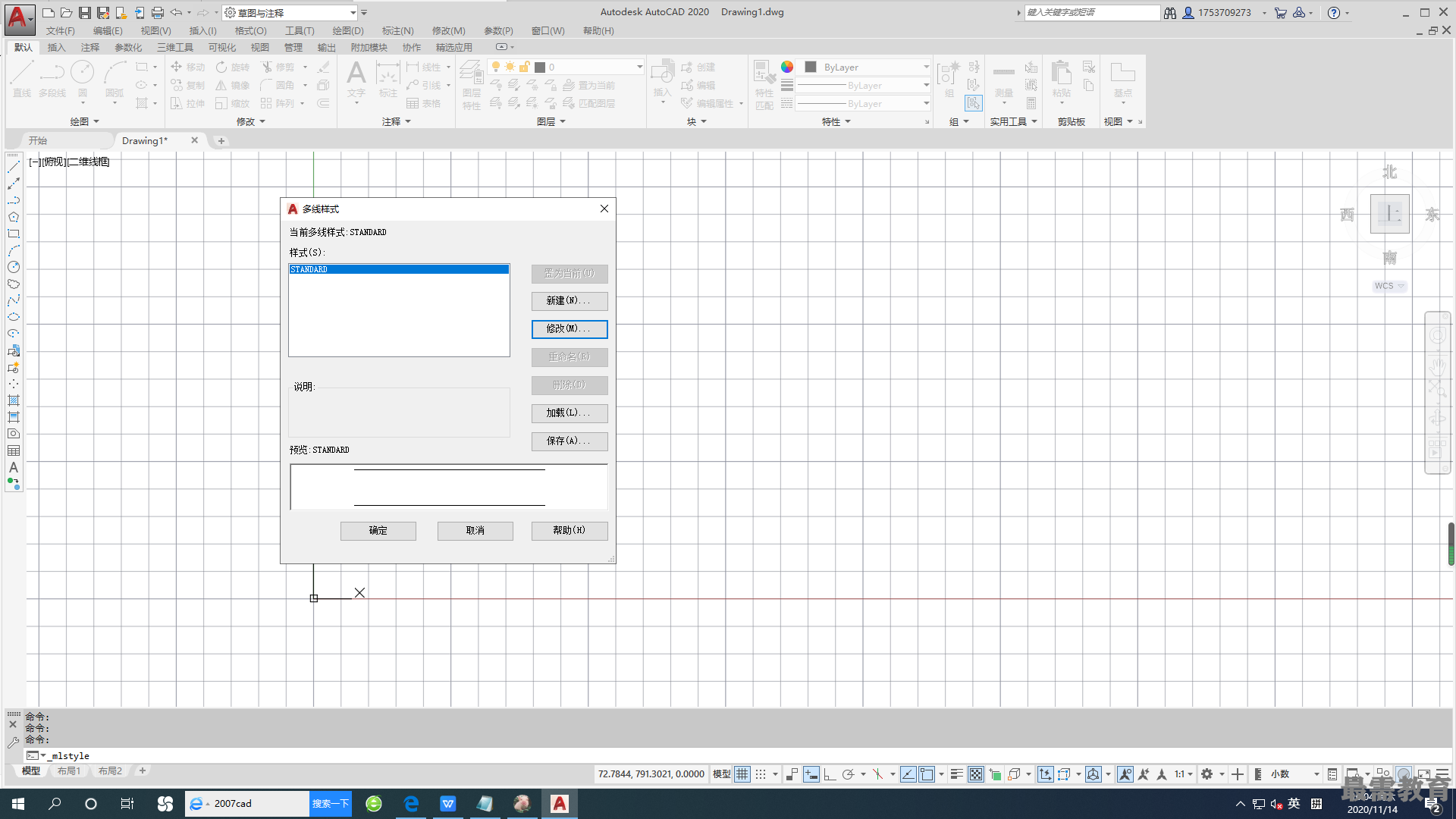The image size is (1456, 819).
Task: Open the lineweight ByLayer dropdown
Action: 864,85
